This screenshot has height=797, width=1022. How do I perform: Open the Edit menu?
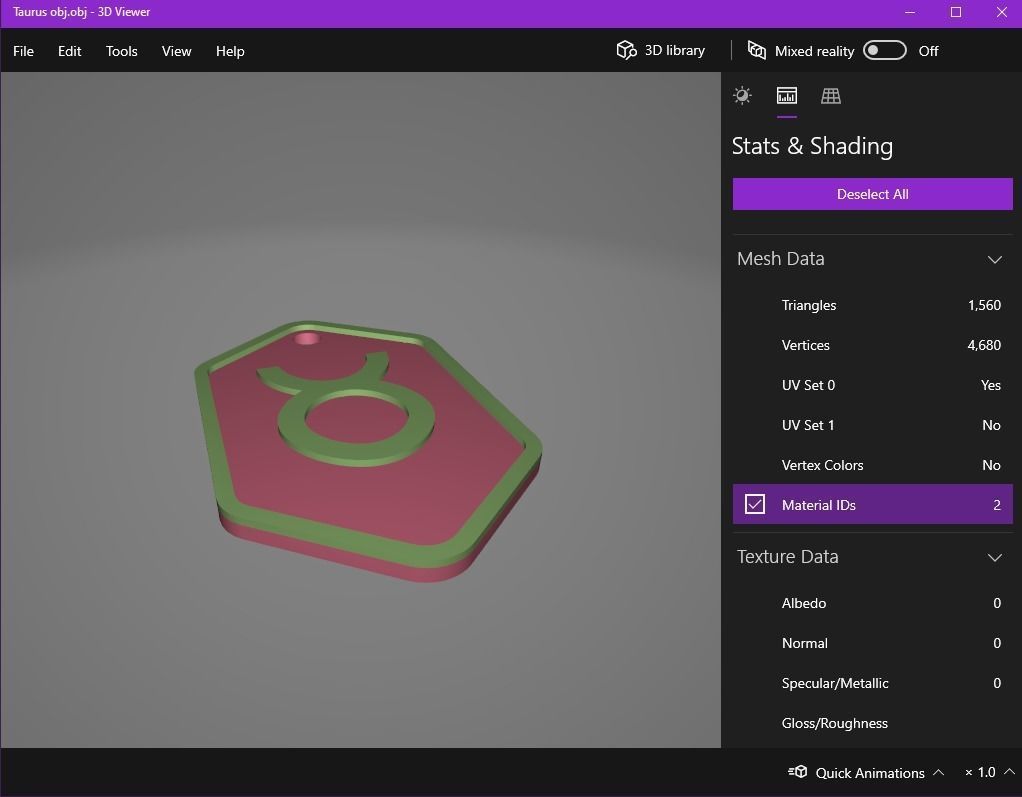point(69,51)
